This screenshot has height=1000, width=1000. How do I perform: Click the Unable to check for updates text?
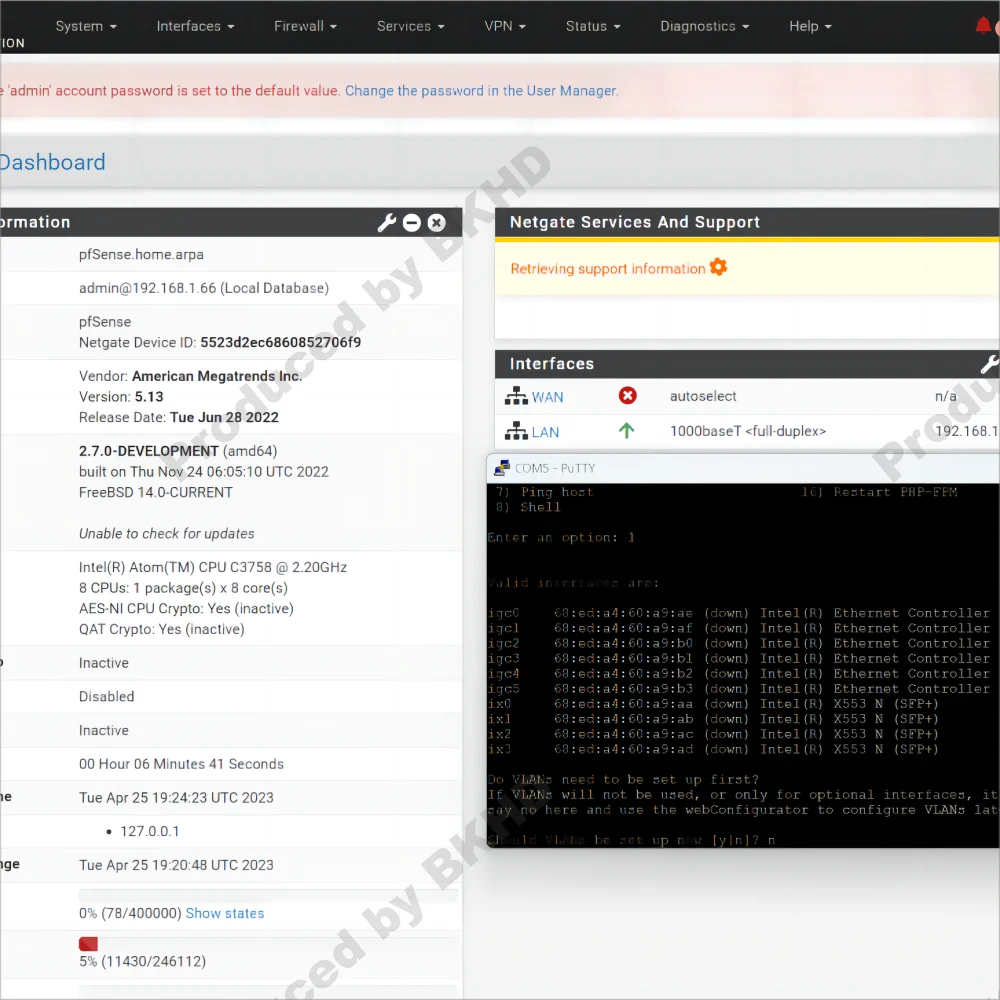[x=166, y=533]
